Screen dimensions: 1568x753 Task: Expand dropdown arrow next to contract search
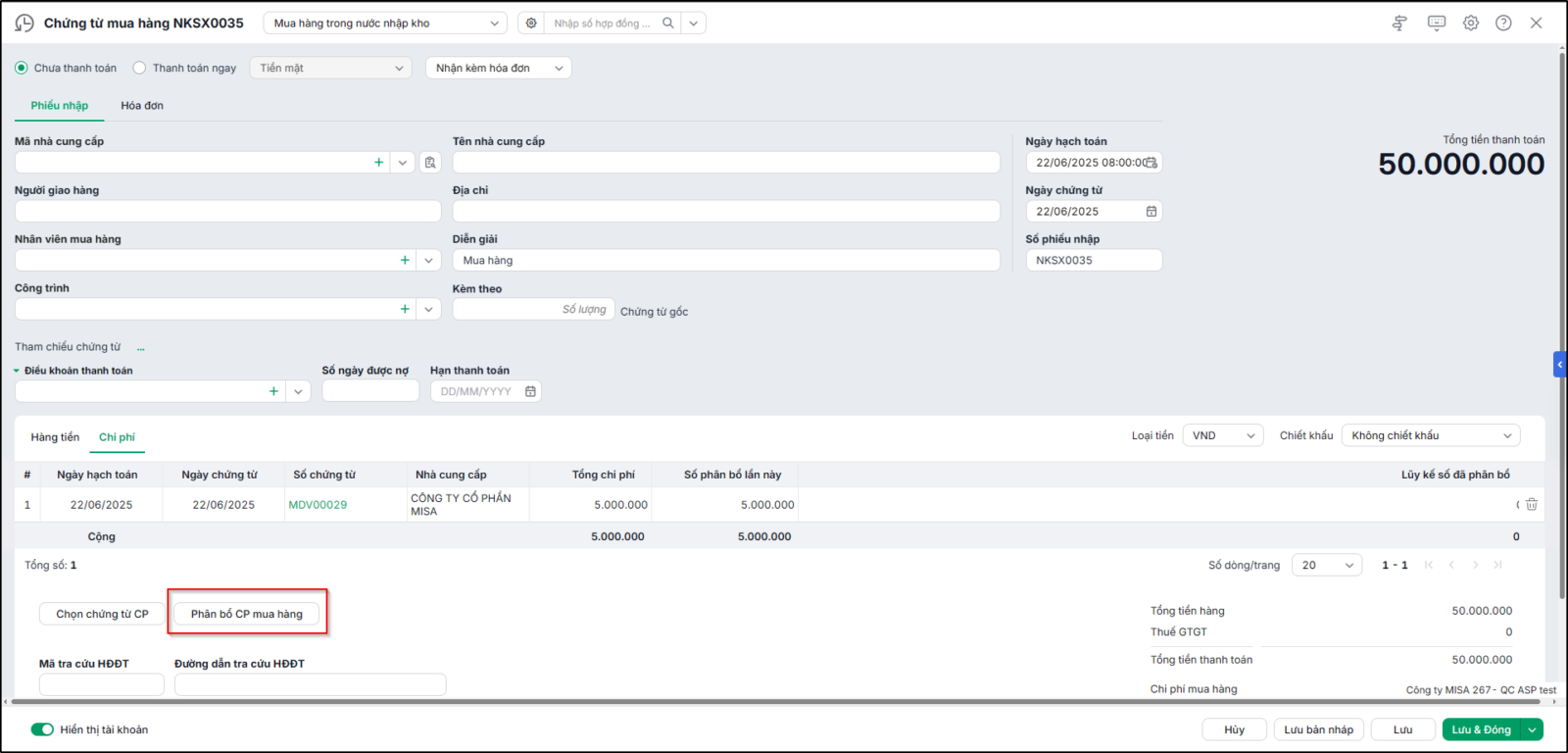[694, 23]
